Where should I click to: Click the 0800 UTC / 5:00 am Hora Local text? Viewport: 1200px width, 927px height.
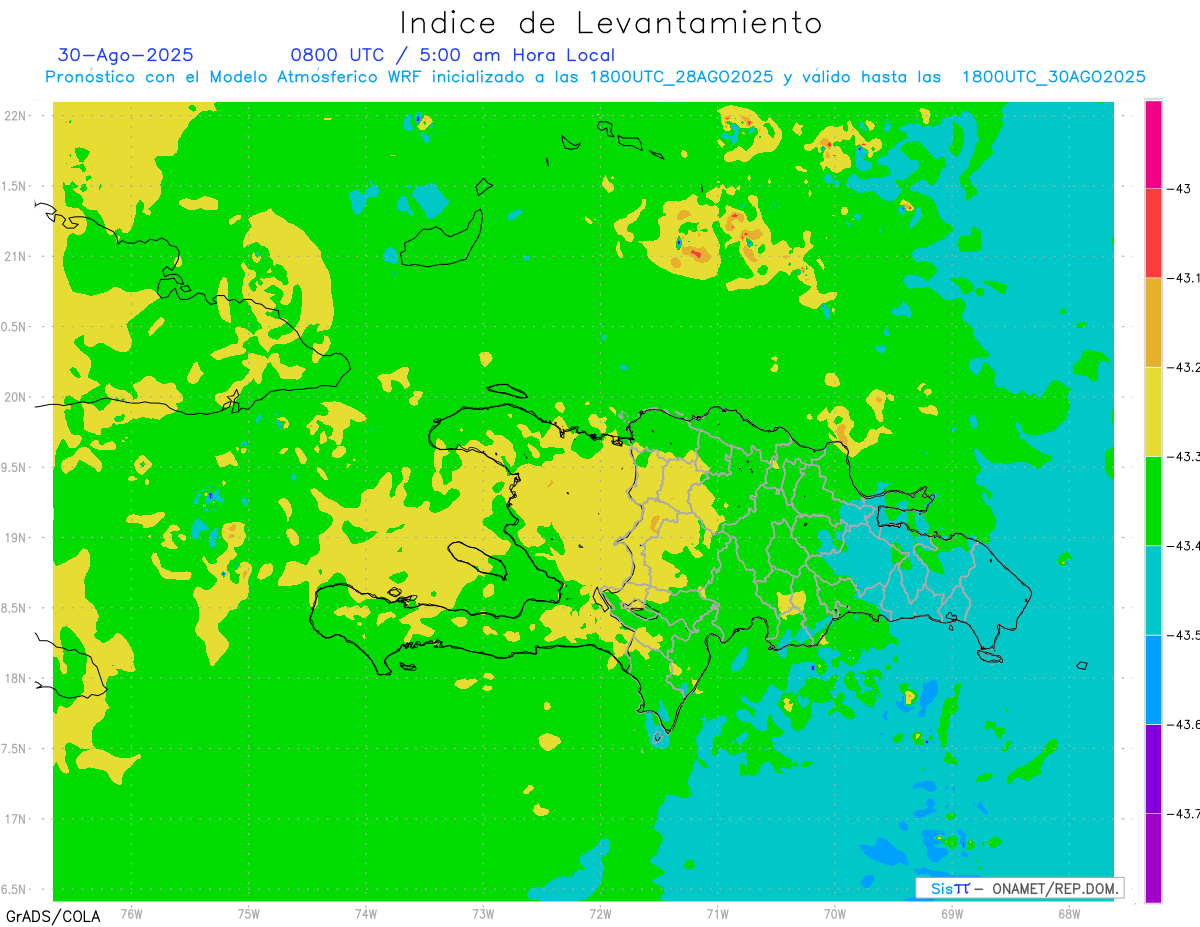453,55
